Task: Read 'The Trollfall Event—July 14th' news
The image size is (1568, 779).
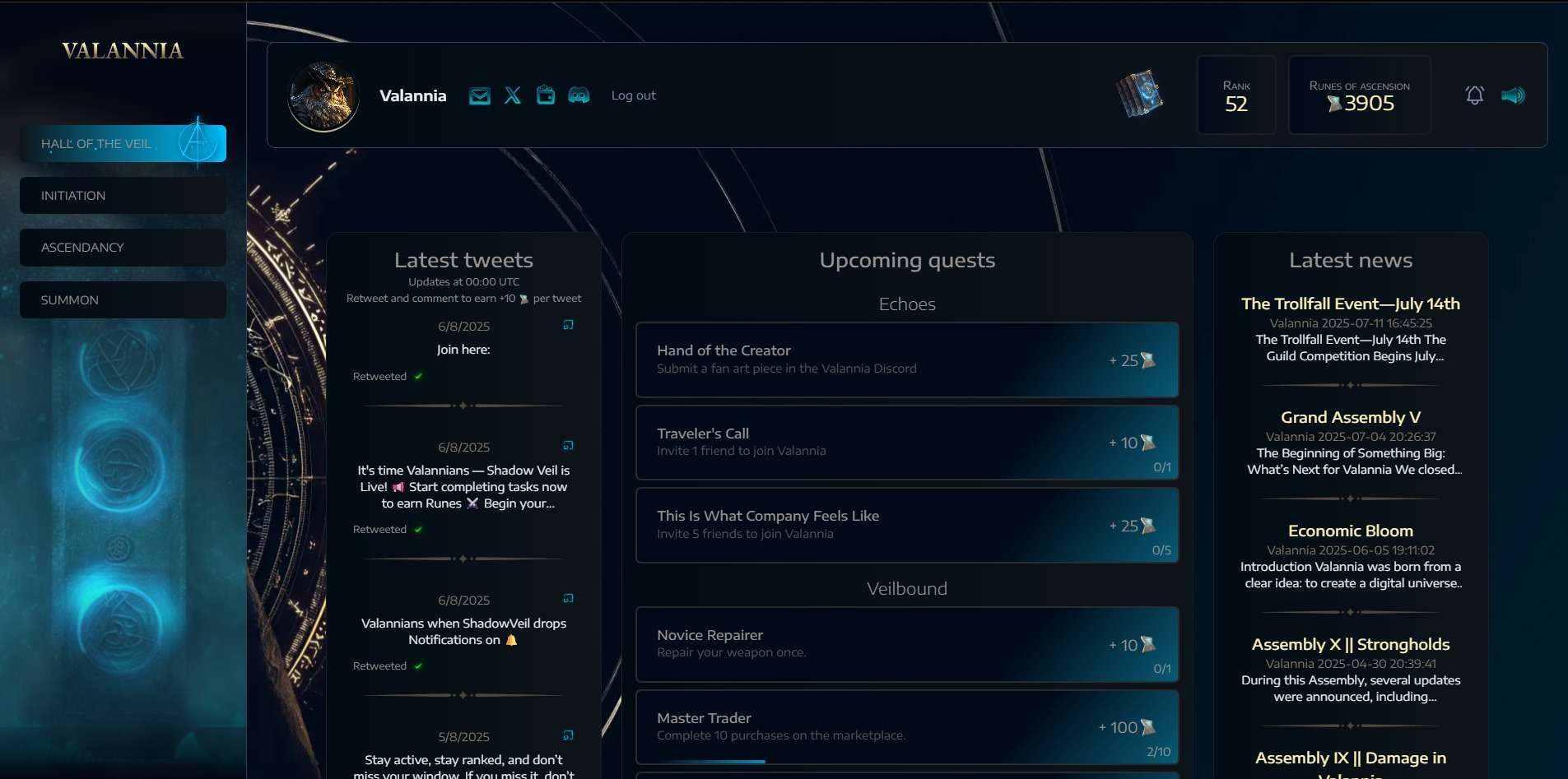Action: pyautogui.click(x=1351, y=304)
